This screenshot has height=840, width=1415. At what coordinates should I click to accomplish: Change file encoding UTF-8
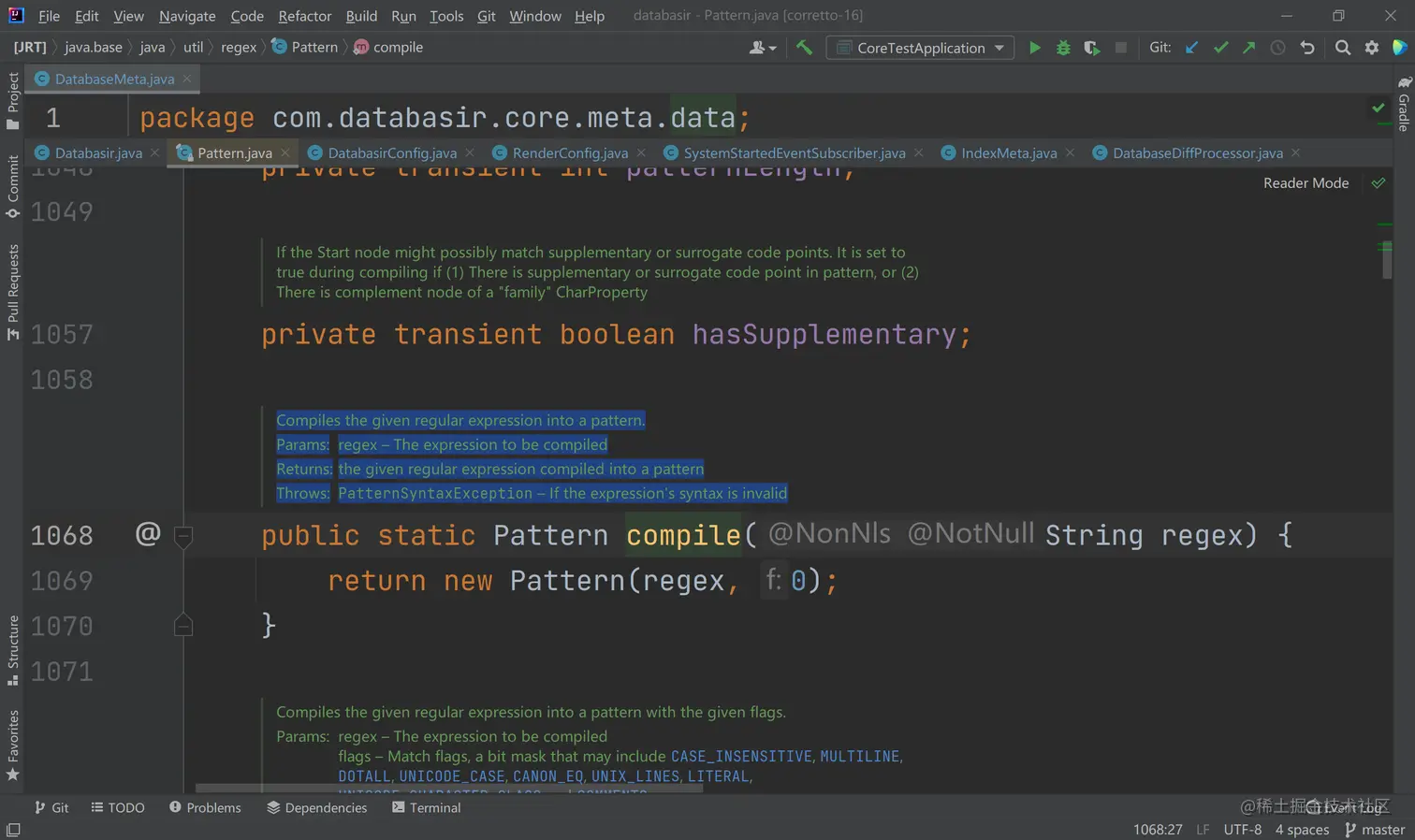click(x=1243, y=830)
